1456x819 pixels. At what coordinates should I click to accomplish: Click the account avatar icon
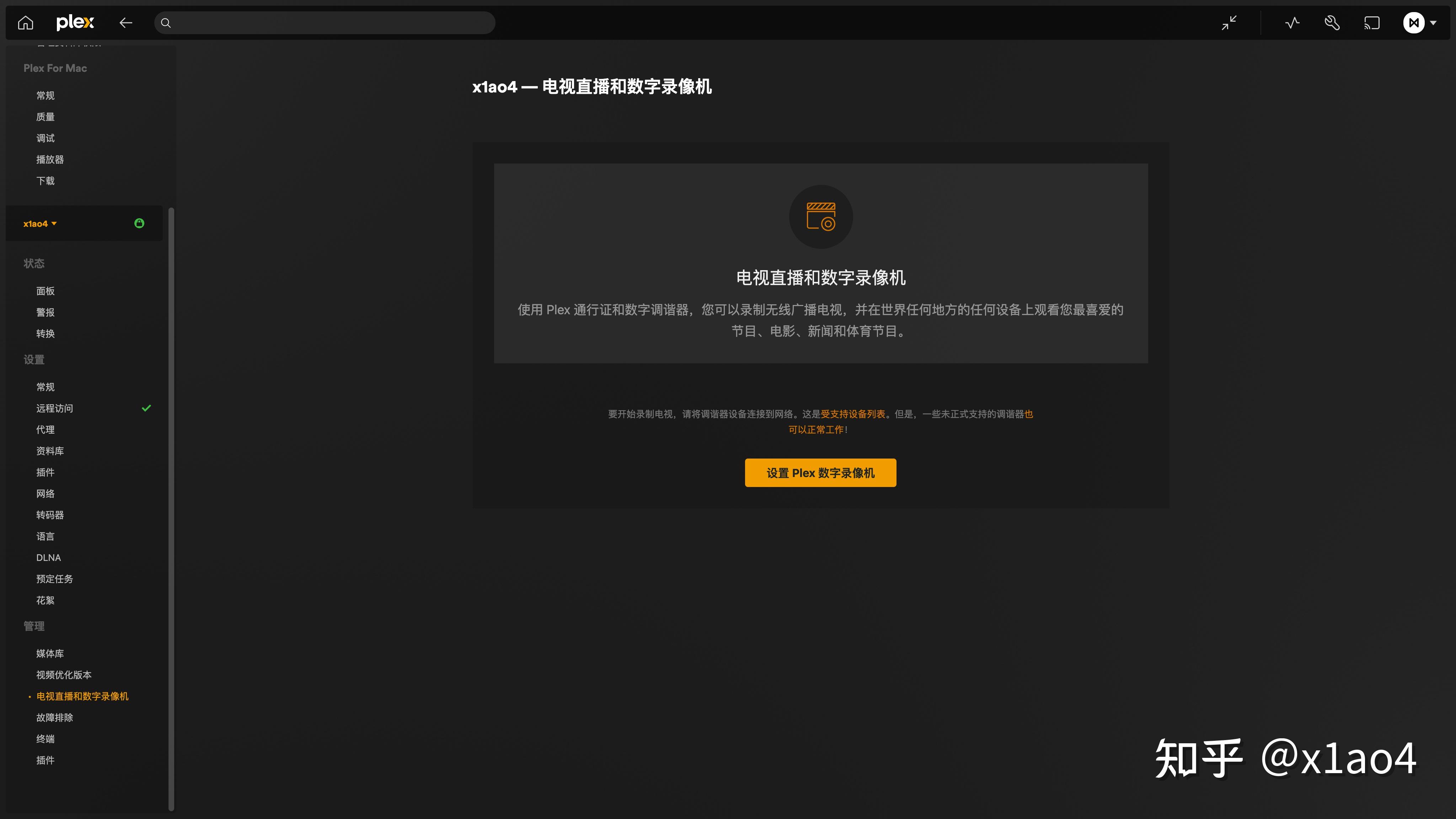1414,23
